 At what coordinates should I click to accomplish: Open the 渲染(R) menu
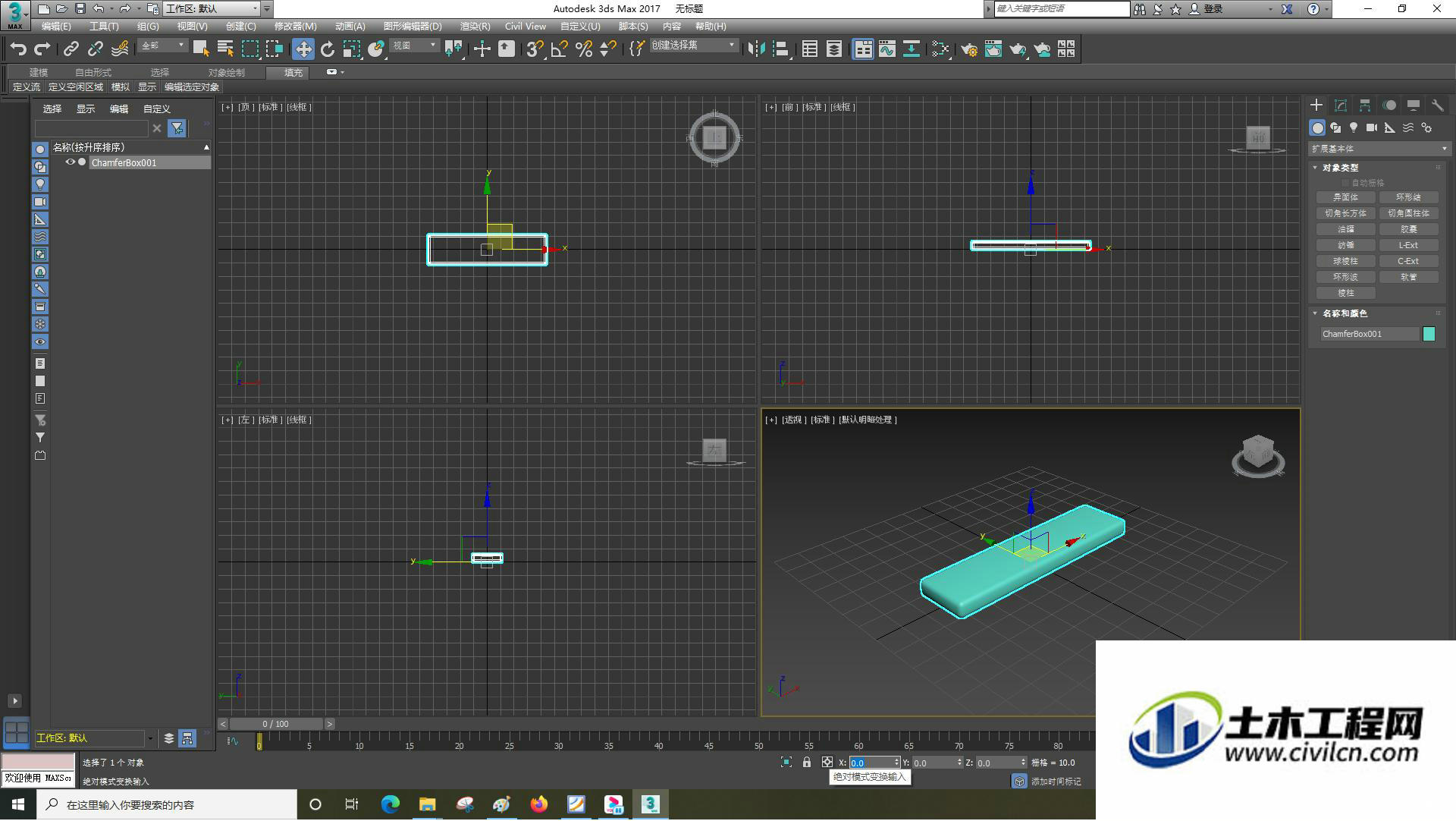click(475, 27)
